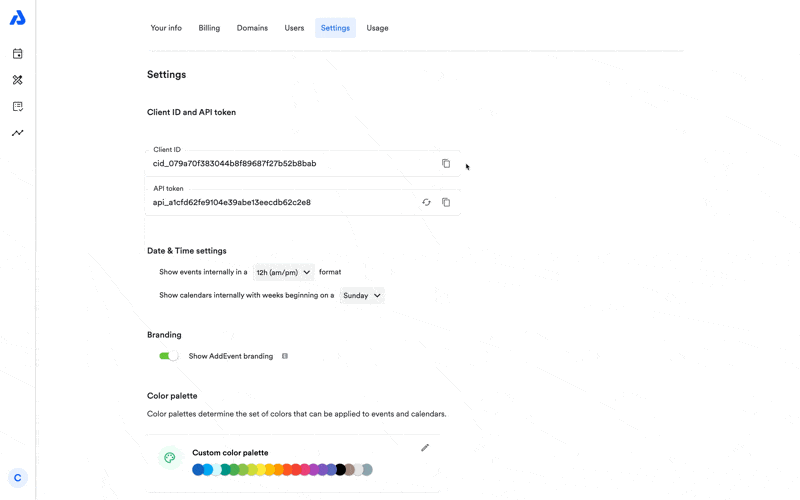
Task: Open the design tools icon in sidebar
Action: coord(17,80)
